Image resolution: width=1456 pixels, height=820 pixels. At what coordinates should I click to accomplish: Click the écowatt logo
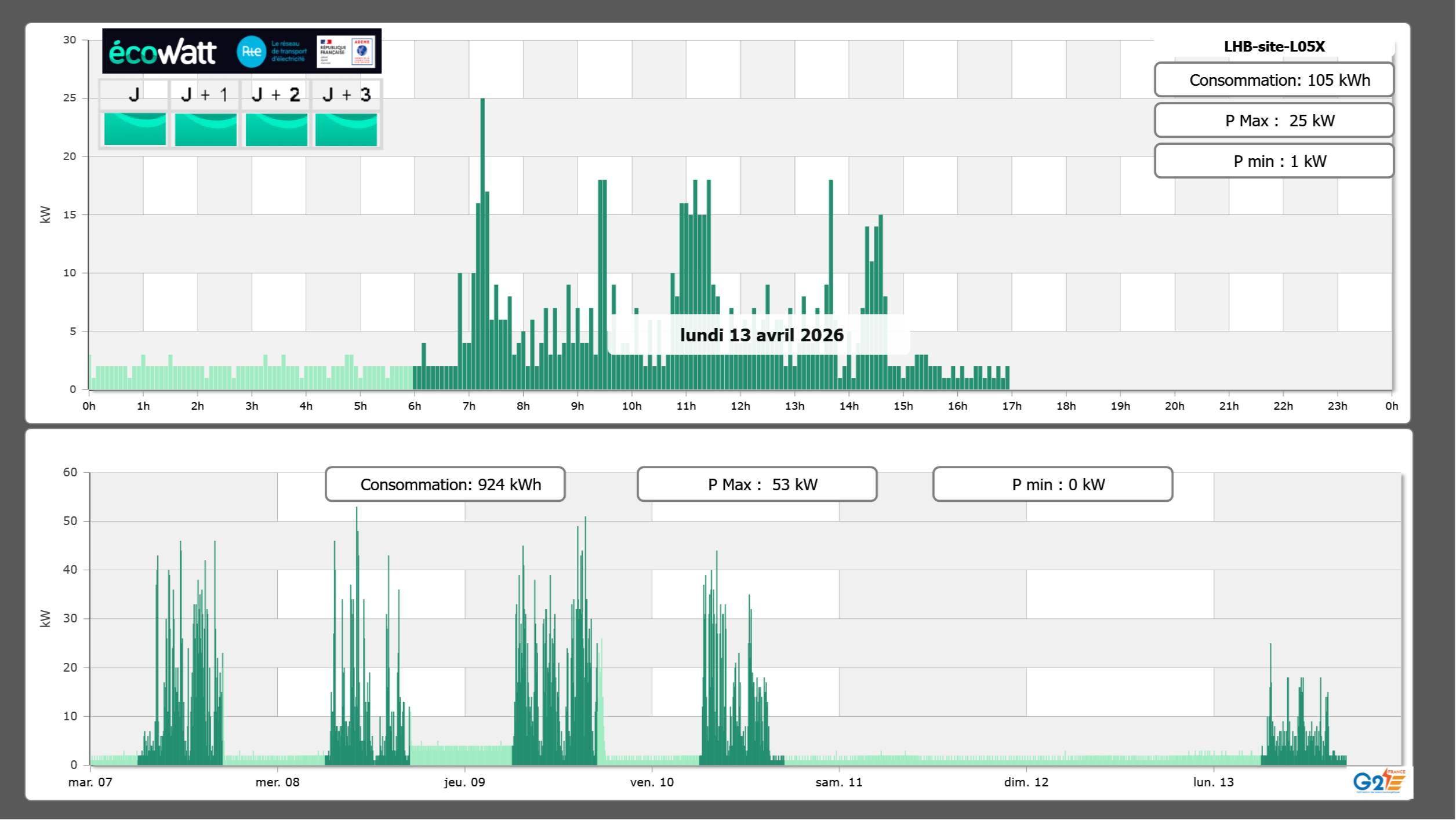(x=162, y=52)
